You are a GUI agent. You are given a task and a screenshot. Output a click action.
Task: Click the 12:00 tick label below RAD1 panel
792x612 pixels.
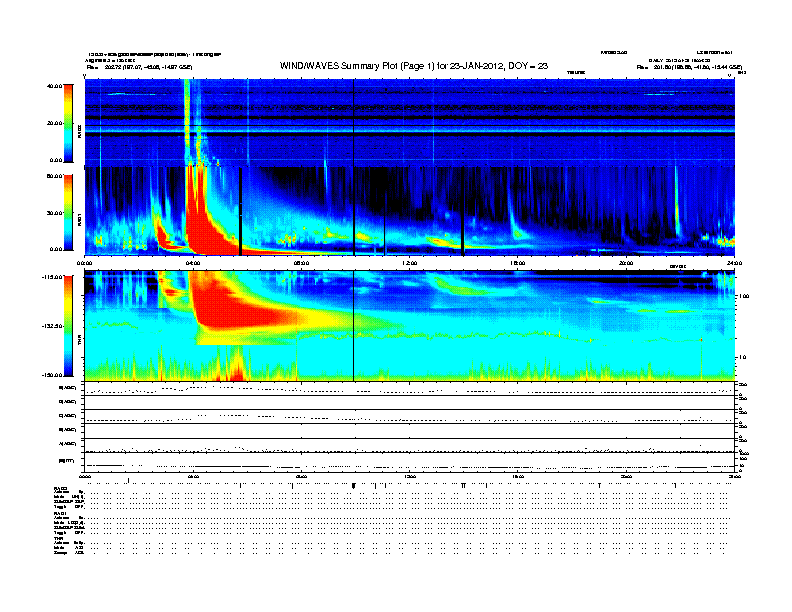pyautogui.click(x=410, y=263)
